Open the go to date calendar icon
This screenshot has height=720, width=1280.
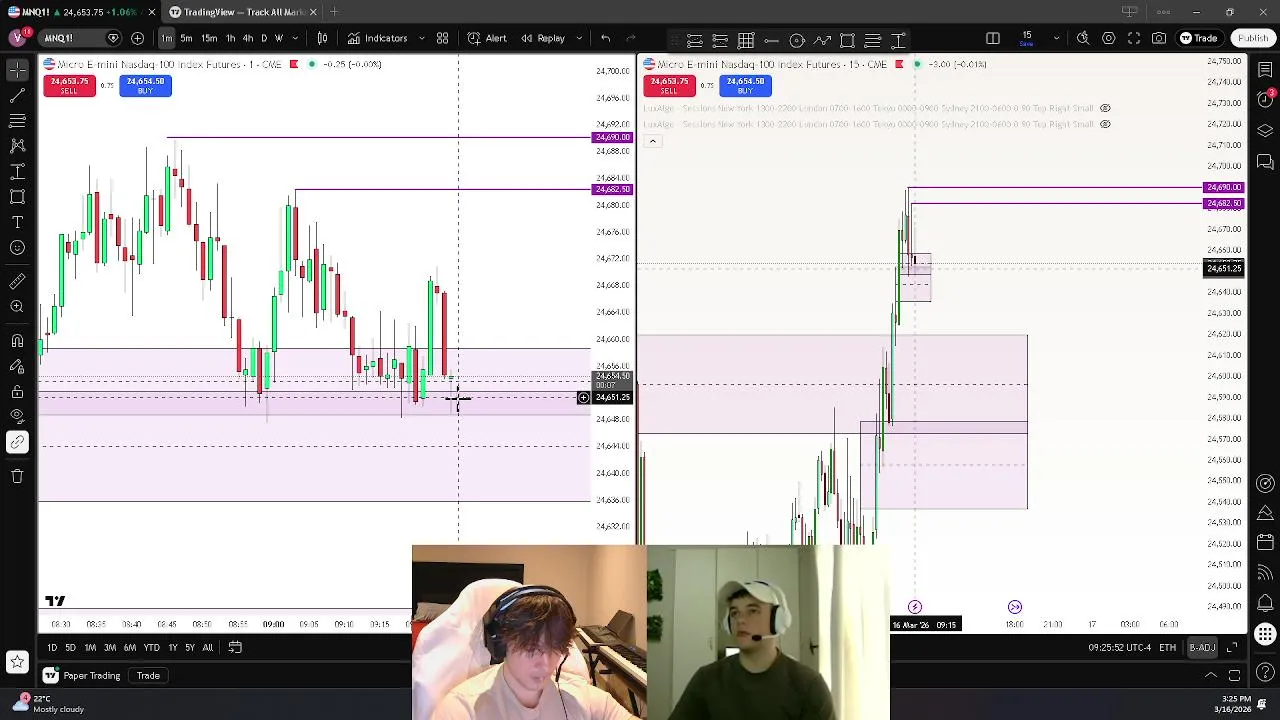pos(235,648)
